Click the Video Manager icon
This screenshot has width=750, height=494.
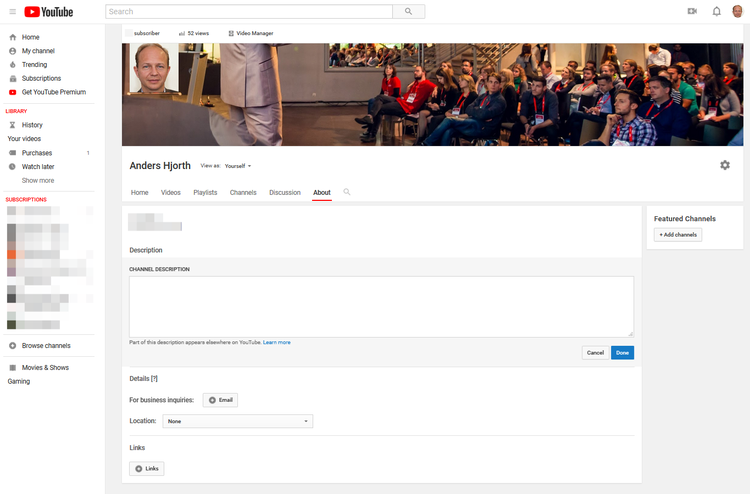(231, 33)
